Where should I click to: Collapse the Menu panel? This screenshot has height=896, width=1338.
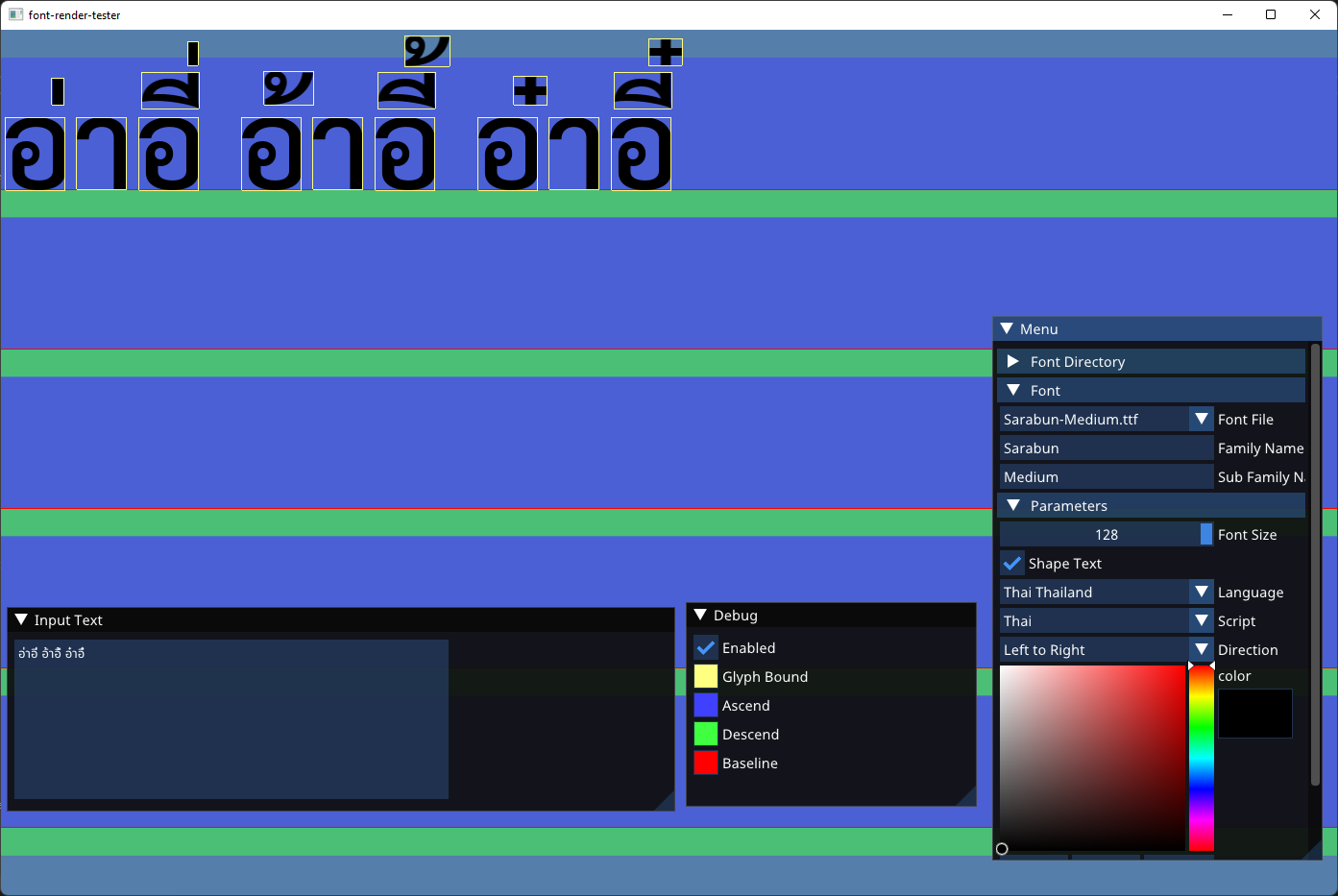[1007, 328]
